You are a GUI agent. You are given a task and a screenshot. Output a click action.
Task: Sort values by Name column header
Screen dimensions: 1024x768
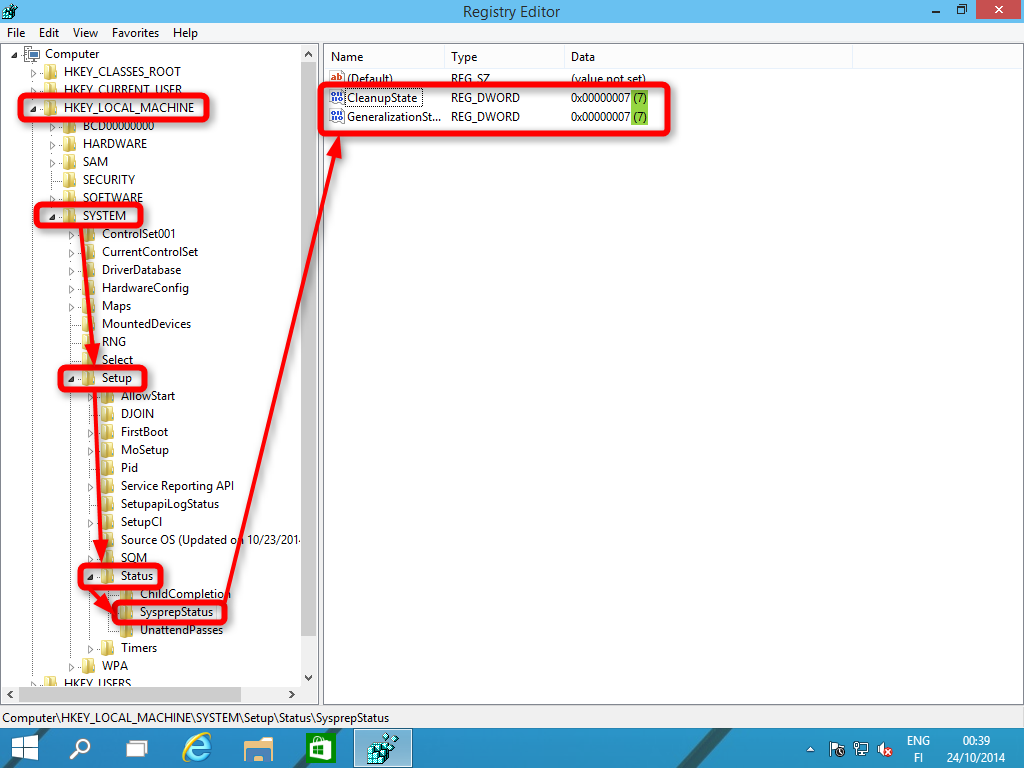coord(385,57)
